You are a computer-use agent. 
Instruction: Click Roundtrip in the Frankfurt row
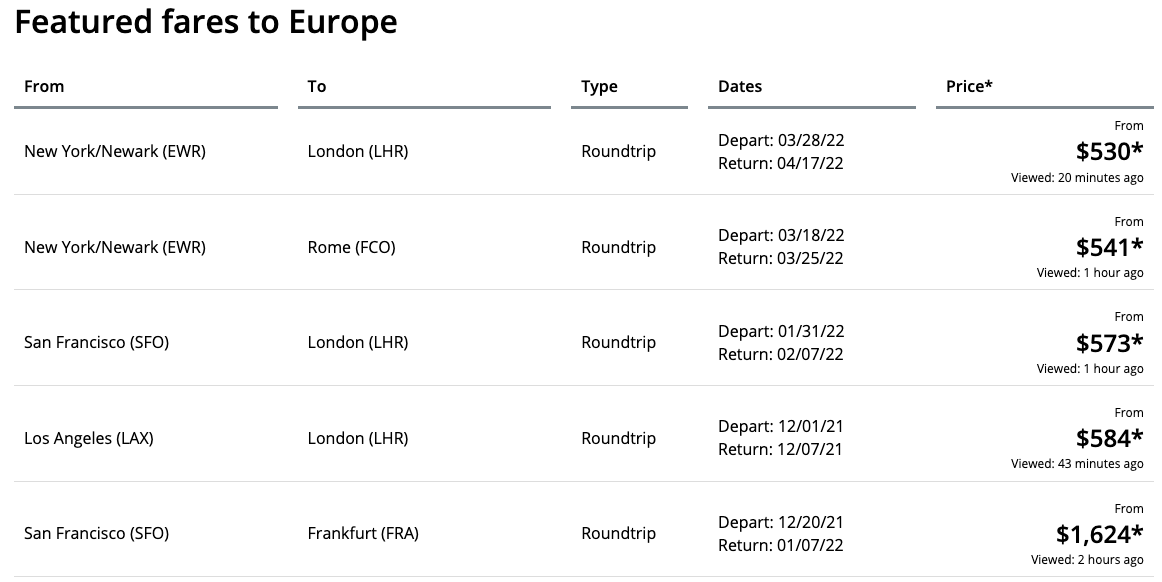(618, 533)
